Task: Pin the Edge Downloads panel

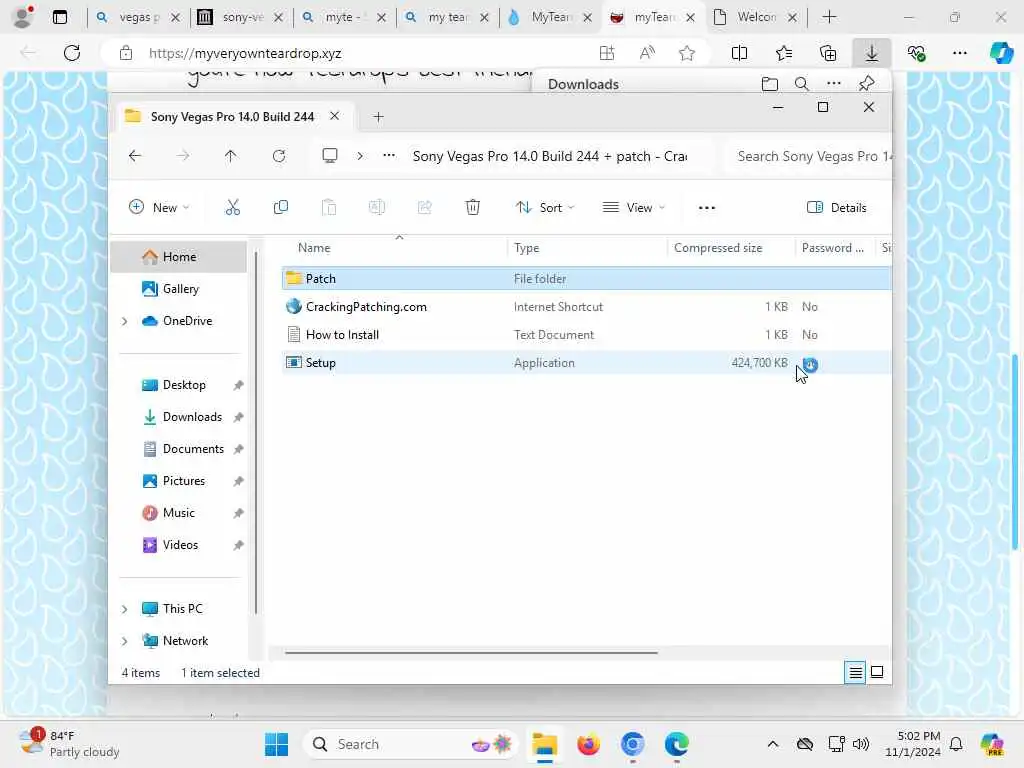Action: [x=867, y=84]
